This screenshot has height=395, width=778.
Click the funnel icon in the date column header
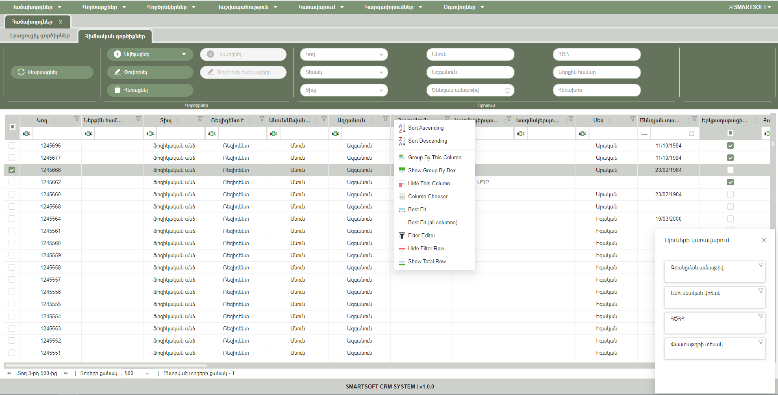(x=694, y=119)
